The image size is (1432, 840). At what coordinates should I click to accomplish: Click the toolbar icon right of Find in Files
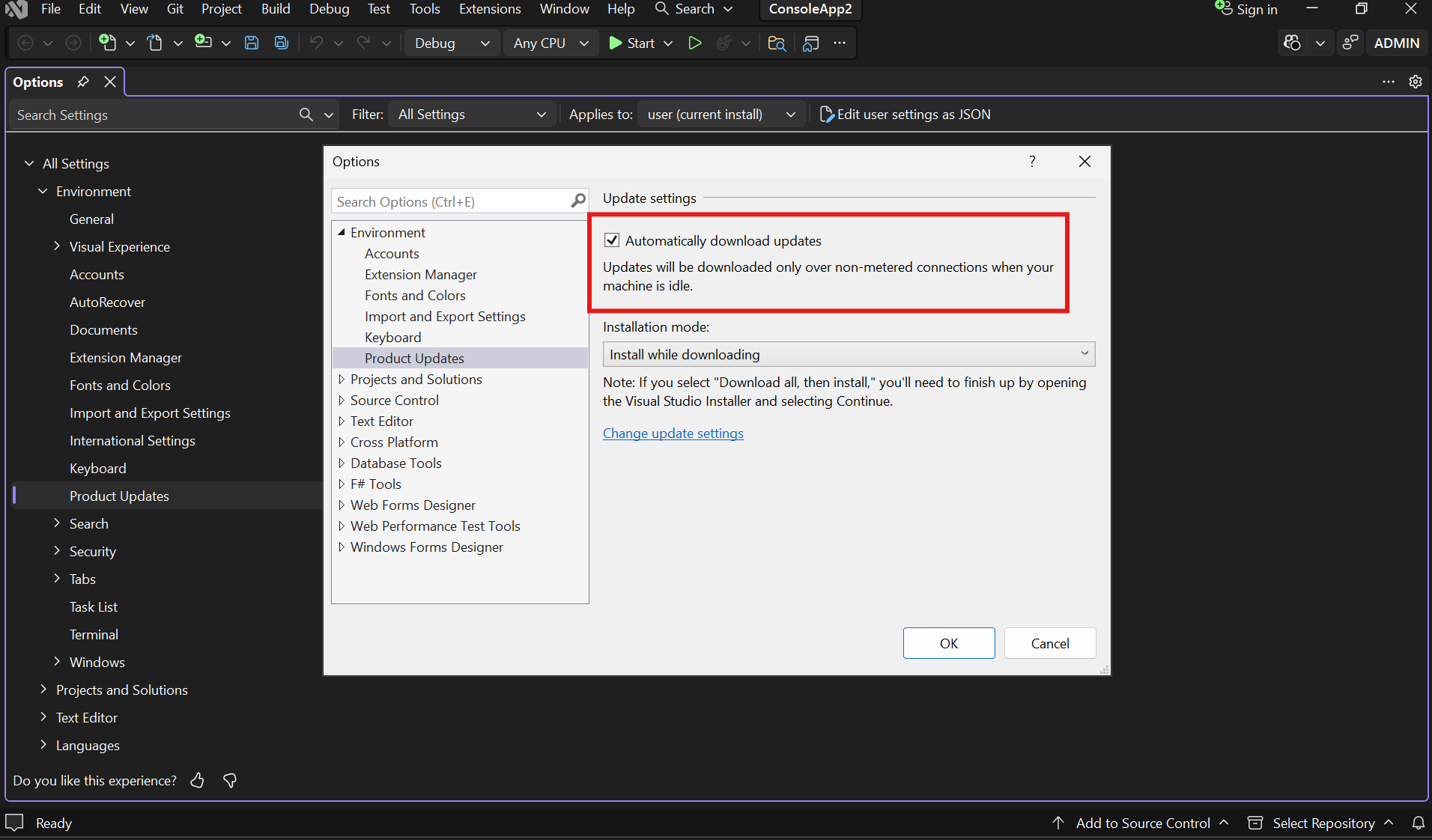coord(810,43)
